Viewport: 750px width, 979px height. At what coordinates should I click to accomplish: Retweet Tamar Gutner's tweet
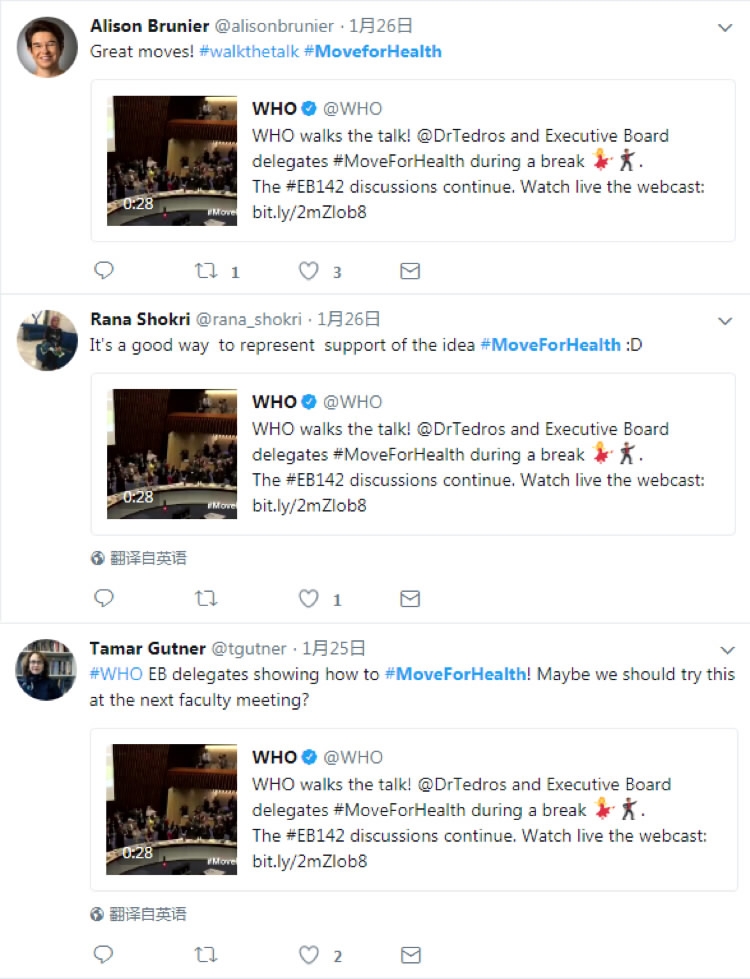pyautogui.click(x=205, y=955)
